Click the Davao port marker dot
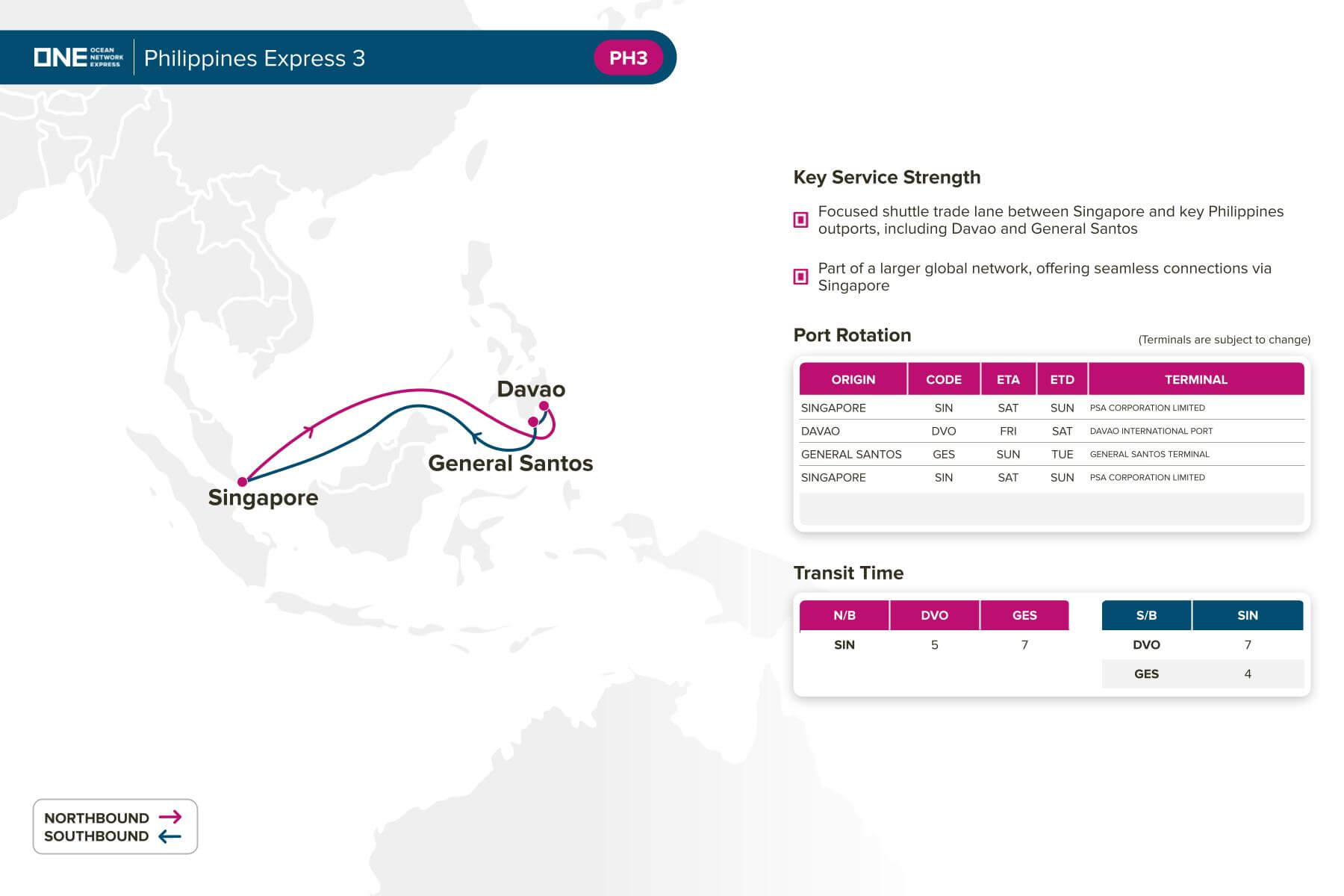This screenshot has height=896, width=1344. click(544, 406)
